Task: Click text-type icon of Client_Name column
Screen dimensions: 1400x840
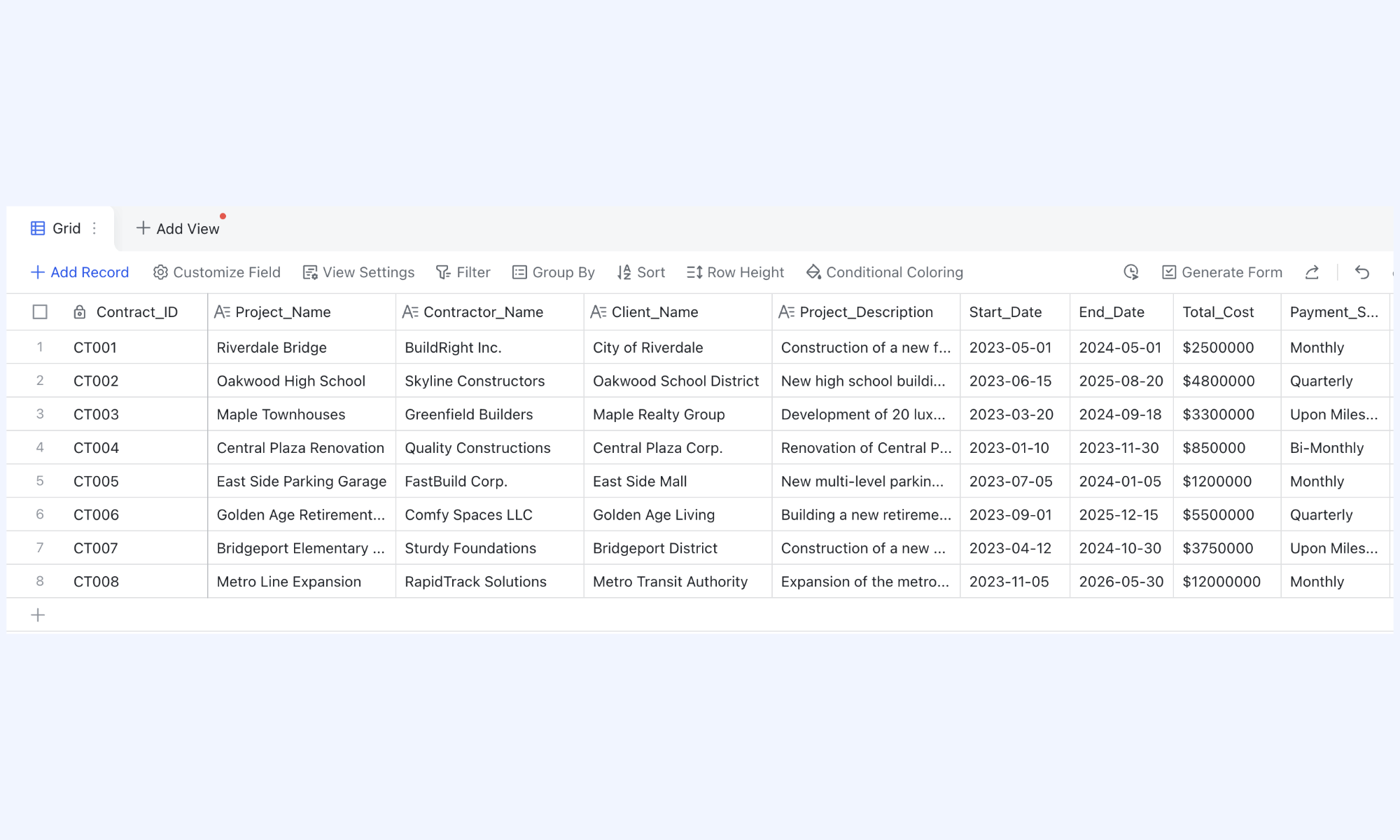Action: coord(598,312)
